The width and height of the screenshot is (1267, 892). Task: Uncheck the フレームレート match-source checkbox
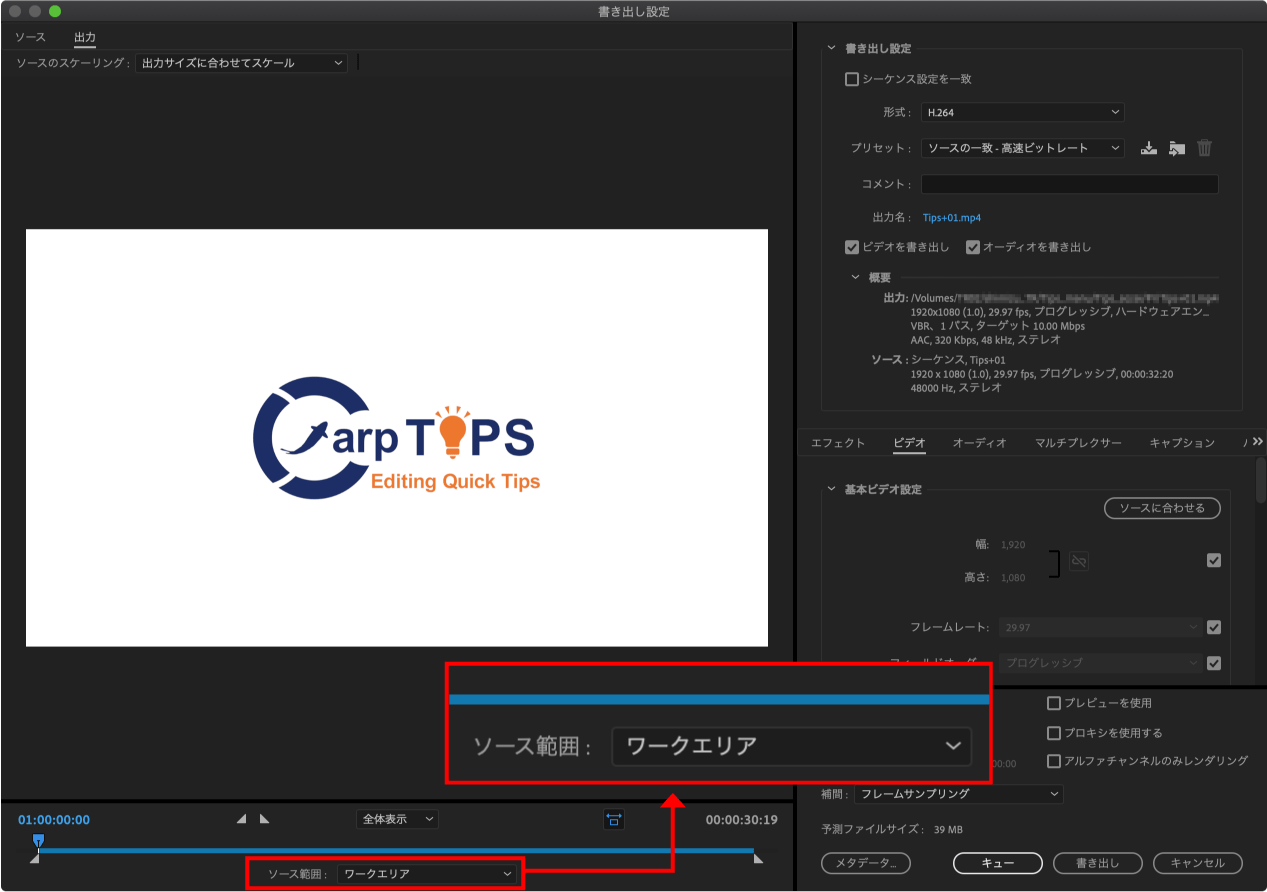point(1213,628)
